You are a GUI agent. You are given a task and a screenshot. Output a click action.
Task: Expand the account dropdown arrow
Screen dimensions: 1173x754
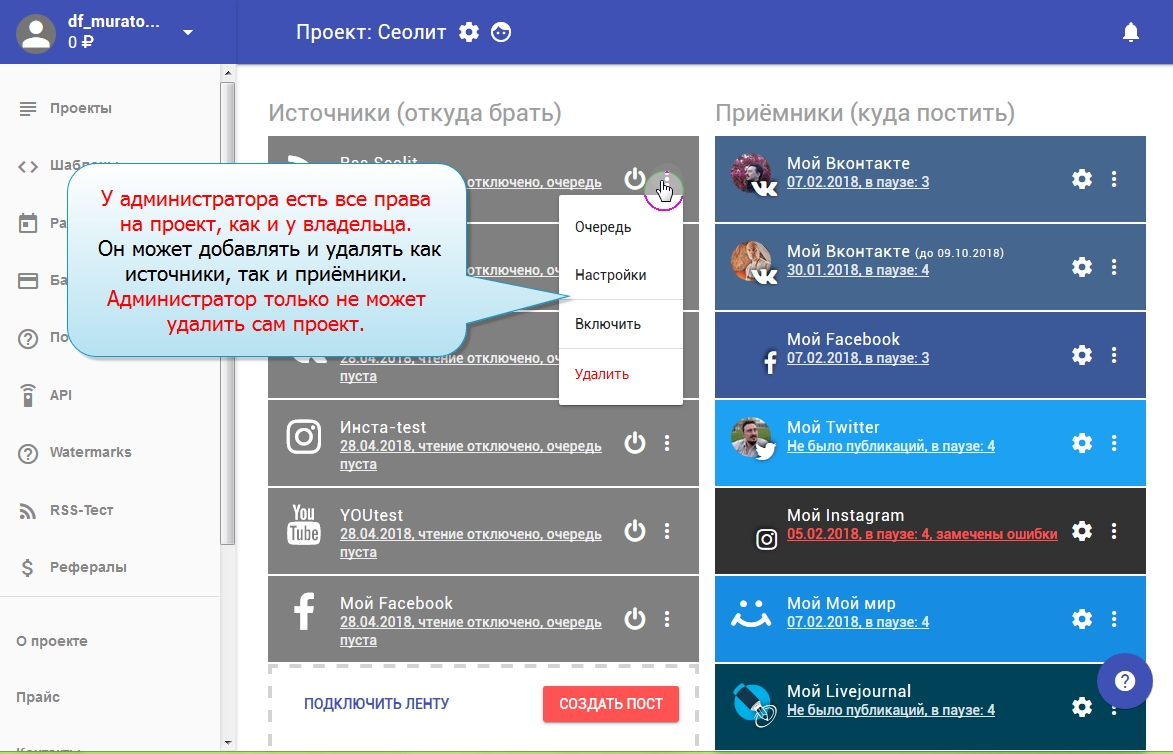188,32
